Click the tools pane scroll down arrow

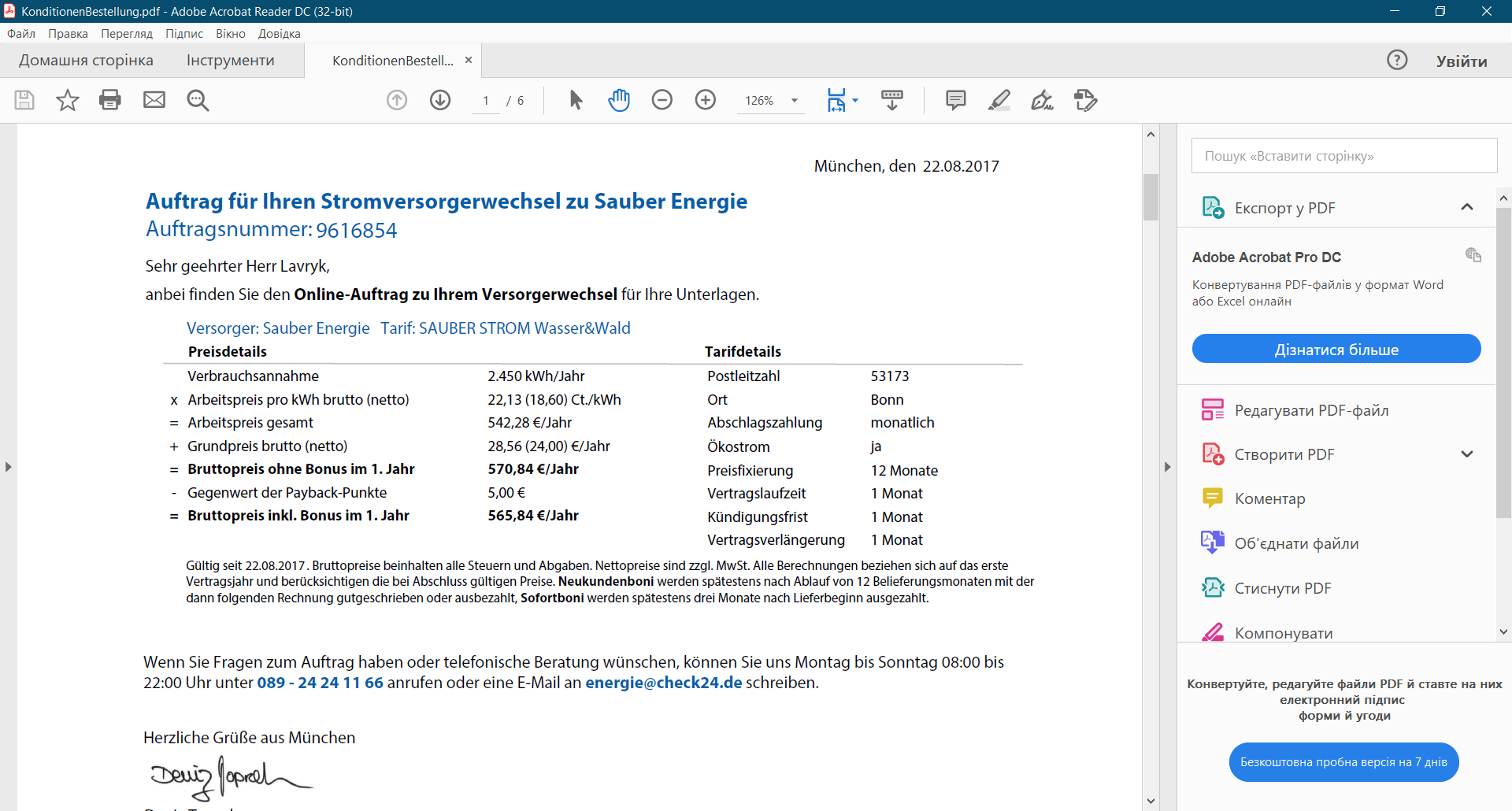(x=1503, y=631)
